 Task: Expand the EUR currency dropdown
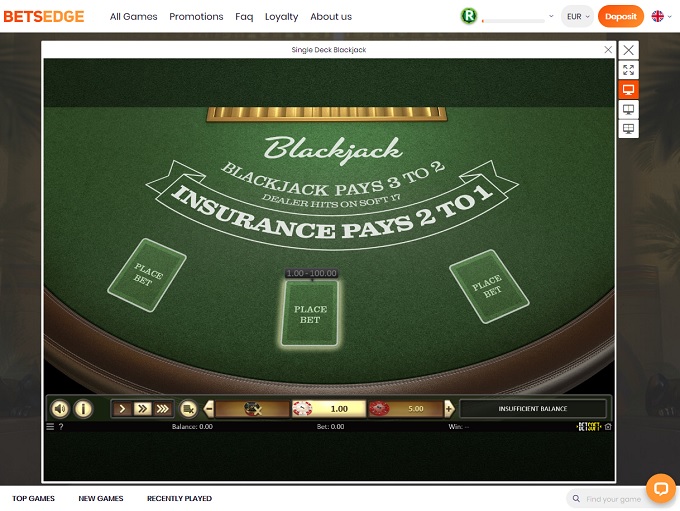(577, 17)
